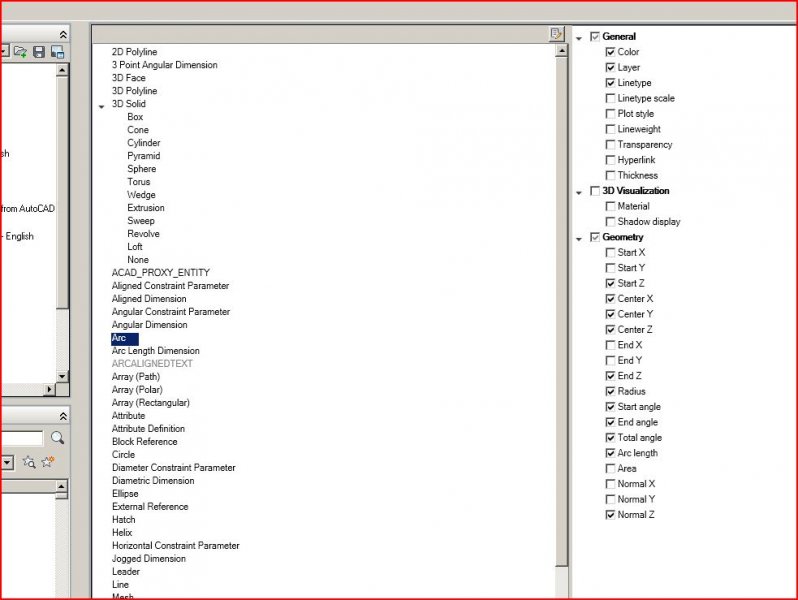Screen dimensions: 798x600
Task: Click the command search input field
Action: (22, 438)
